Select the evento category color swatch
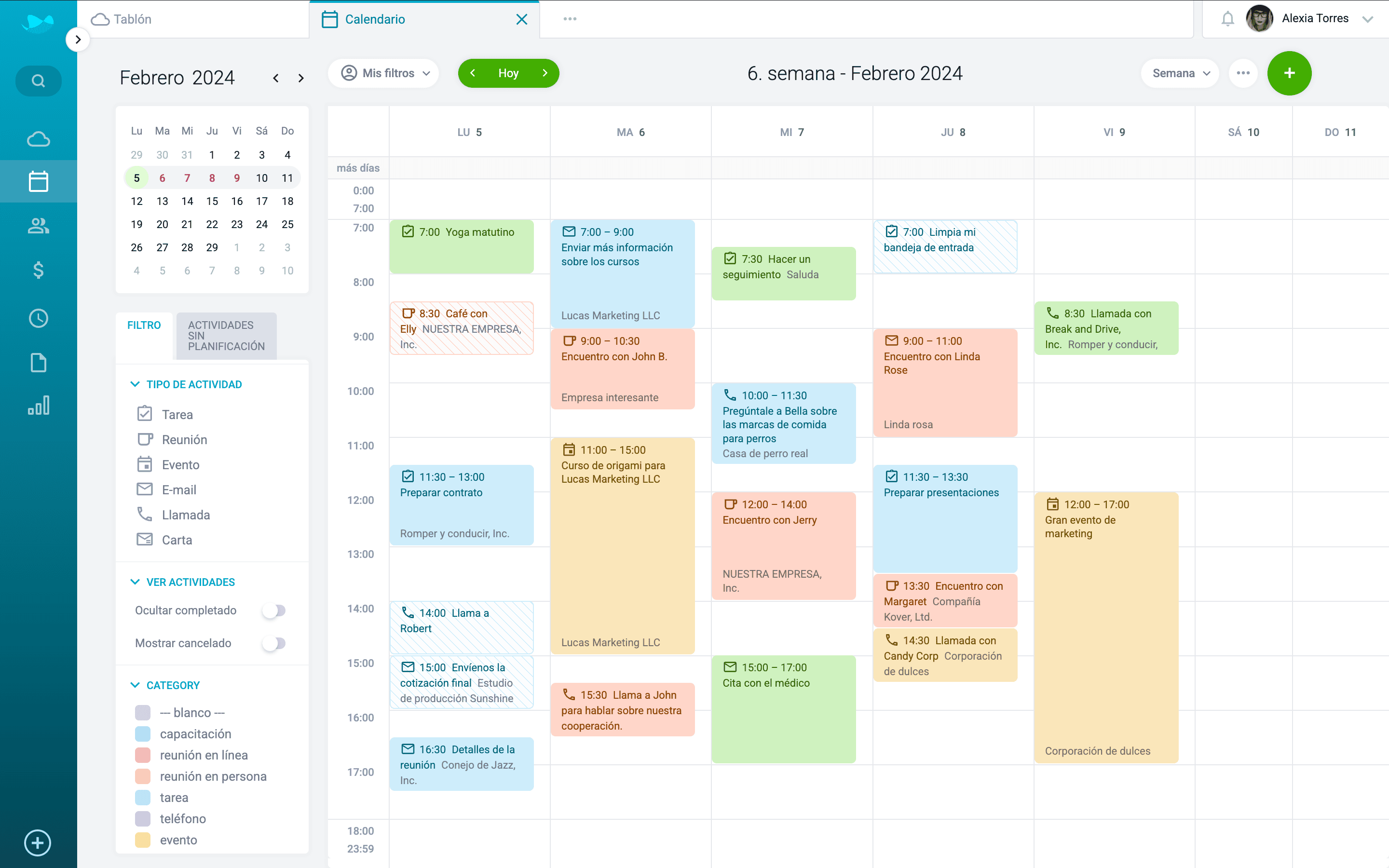 (142, 840)
